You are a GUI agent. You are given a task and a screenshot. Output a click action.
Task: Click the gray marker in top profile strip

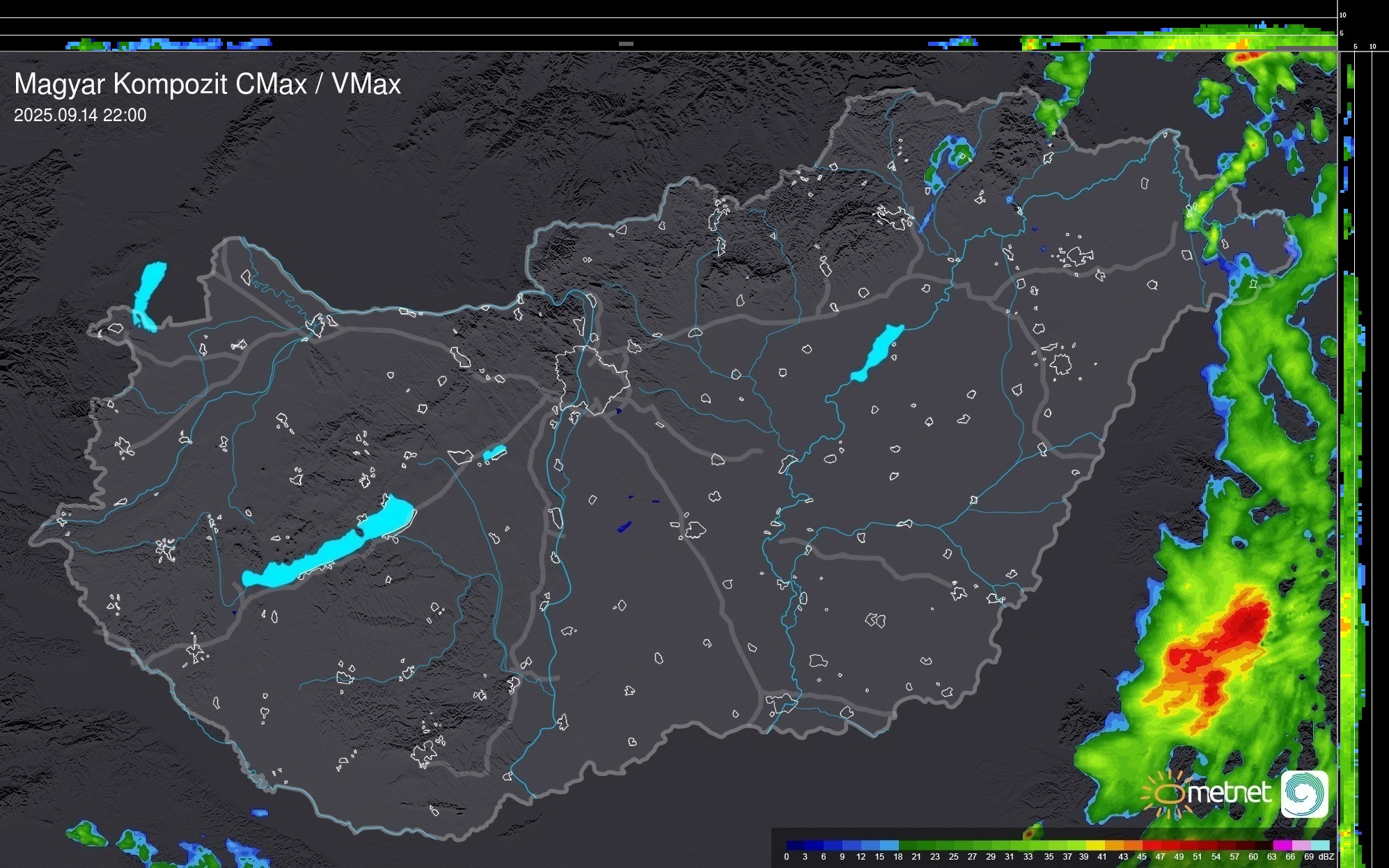[x=626, y=43]
